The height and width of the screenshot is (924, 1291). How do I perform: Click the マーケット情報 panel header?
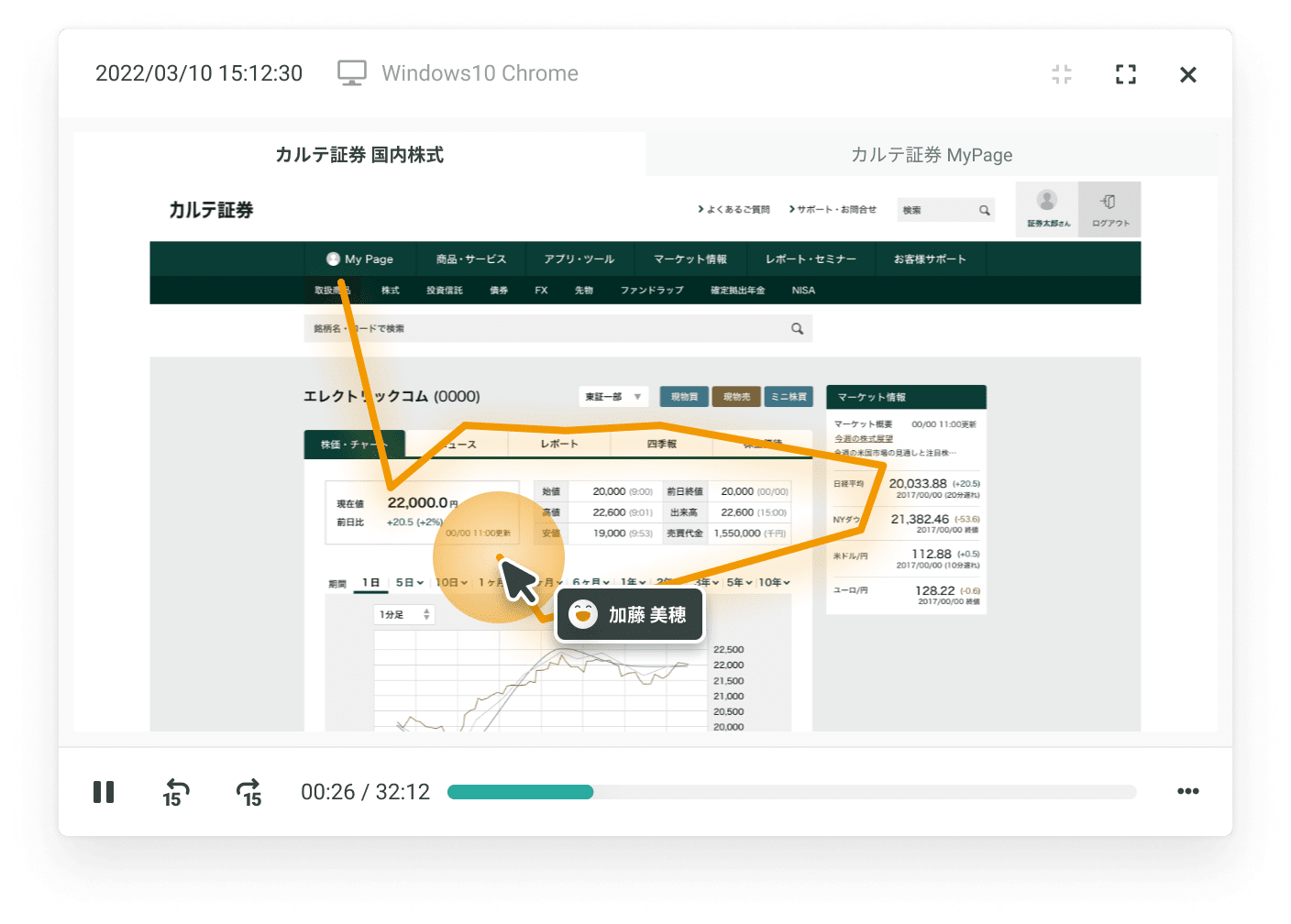click(906, 397)
